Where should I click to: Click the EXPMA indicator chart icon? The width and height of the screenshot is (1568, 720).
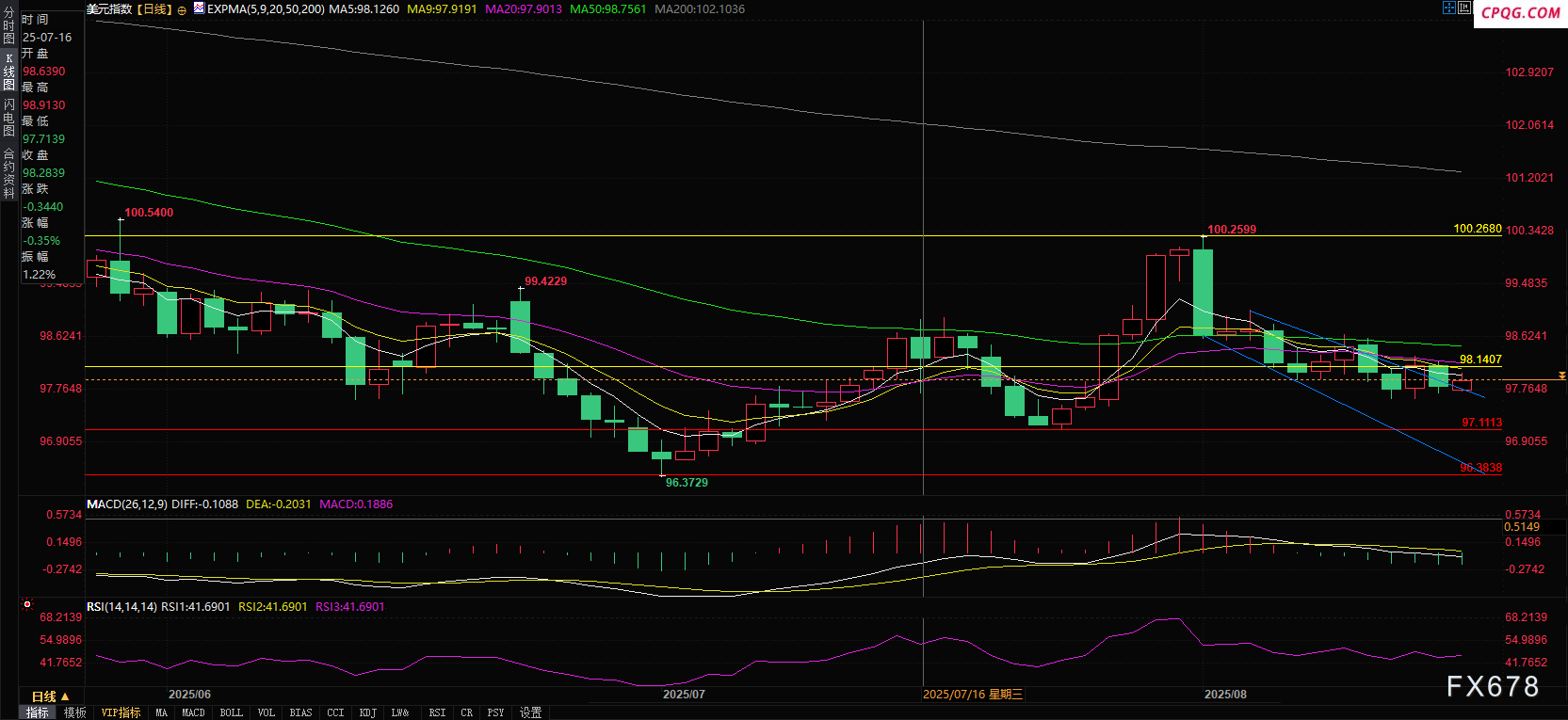pyautogui.click(x=199, y=8)
